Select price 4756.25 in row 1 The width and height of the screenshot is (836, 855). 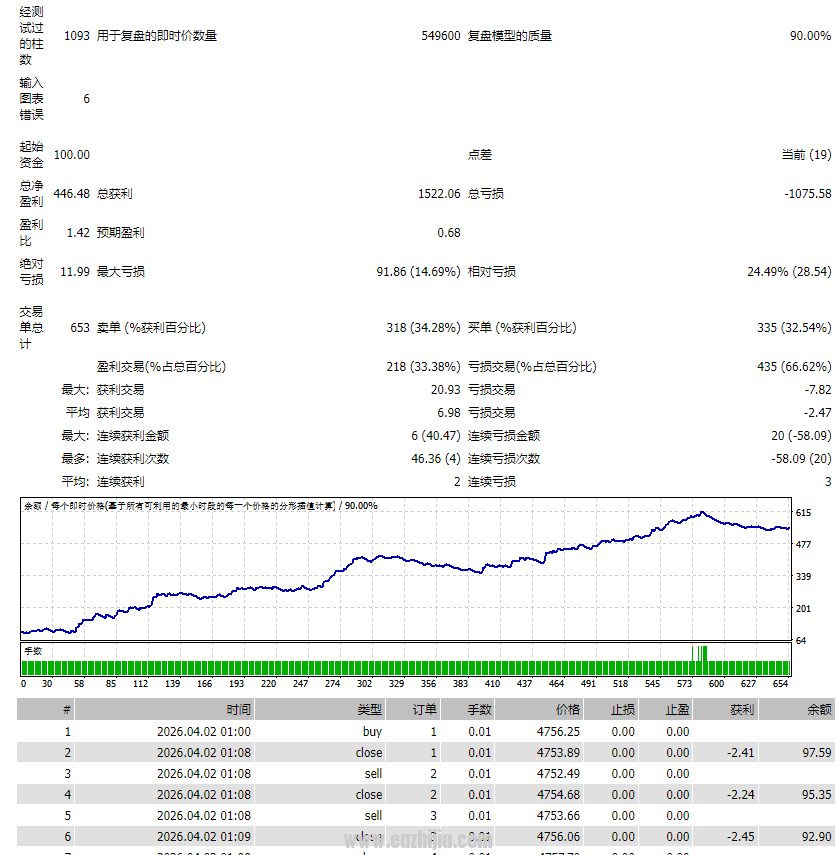[x=558, y=732]
